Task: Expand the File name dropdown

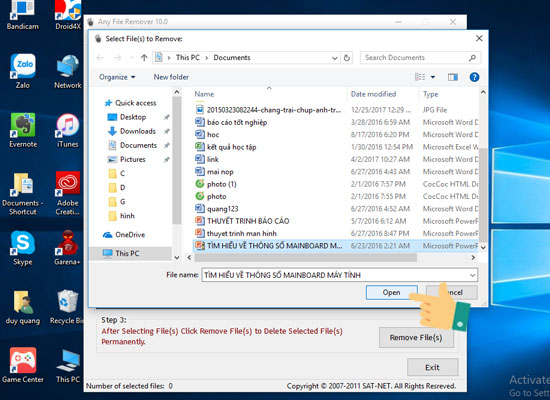Action: tap(472, 275)
